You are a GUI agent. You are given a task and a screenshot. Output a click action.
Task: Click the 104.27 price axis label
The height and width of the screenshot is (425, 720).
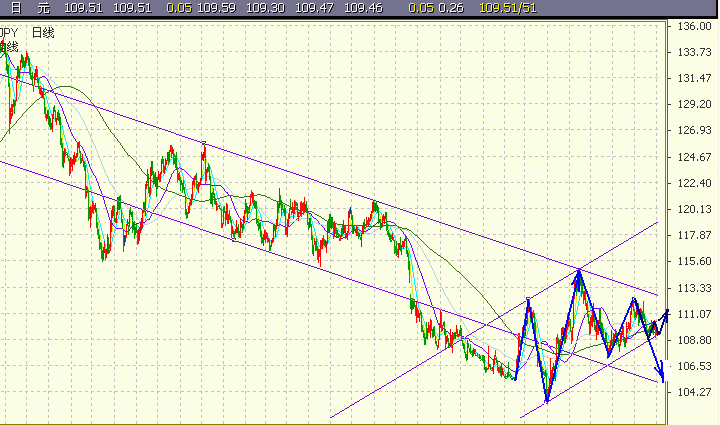[694, 392]
